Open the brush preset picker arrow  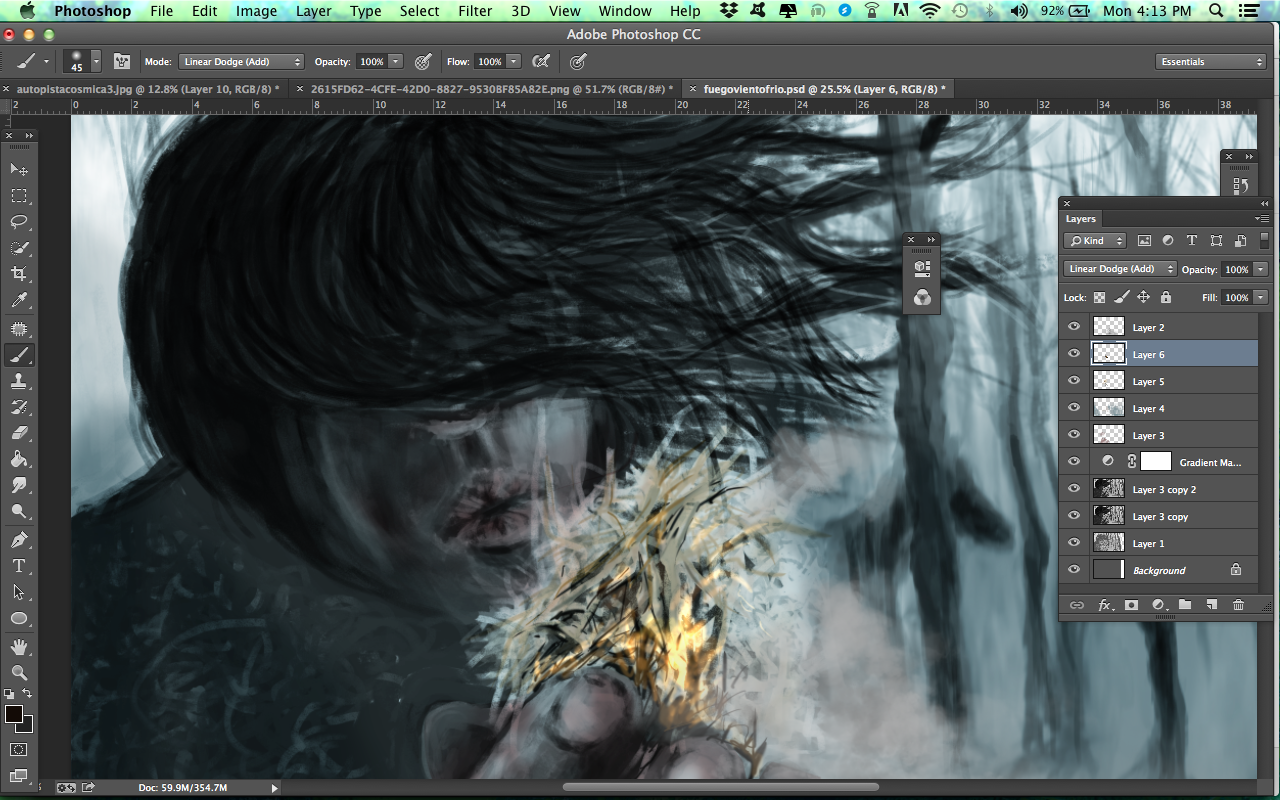coord(96,62)
